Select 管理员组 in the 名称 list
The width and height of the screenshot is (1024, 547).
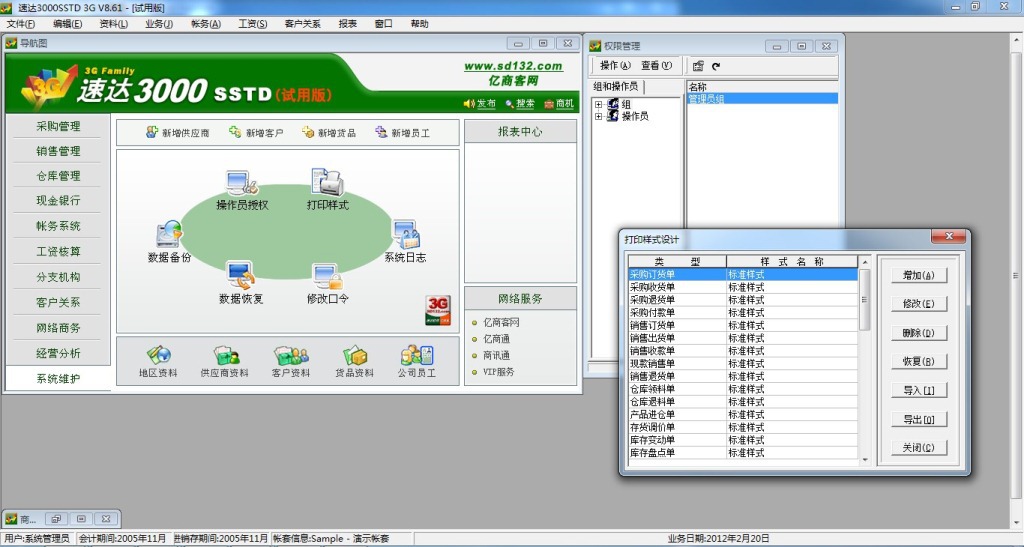[762, 99]
